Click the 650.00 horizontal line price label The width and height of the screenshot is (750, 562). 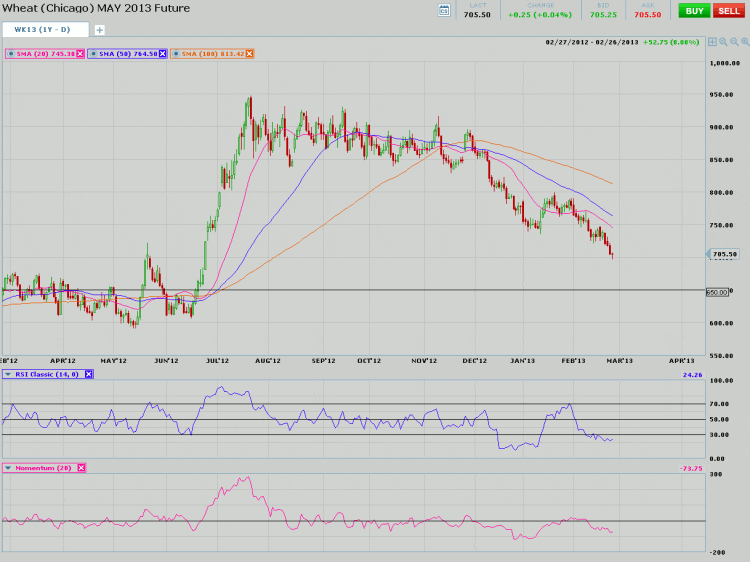717,292
